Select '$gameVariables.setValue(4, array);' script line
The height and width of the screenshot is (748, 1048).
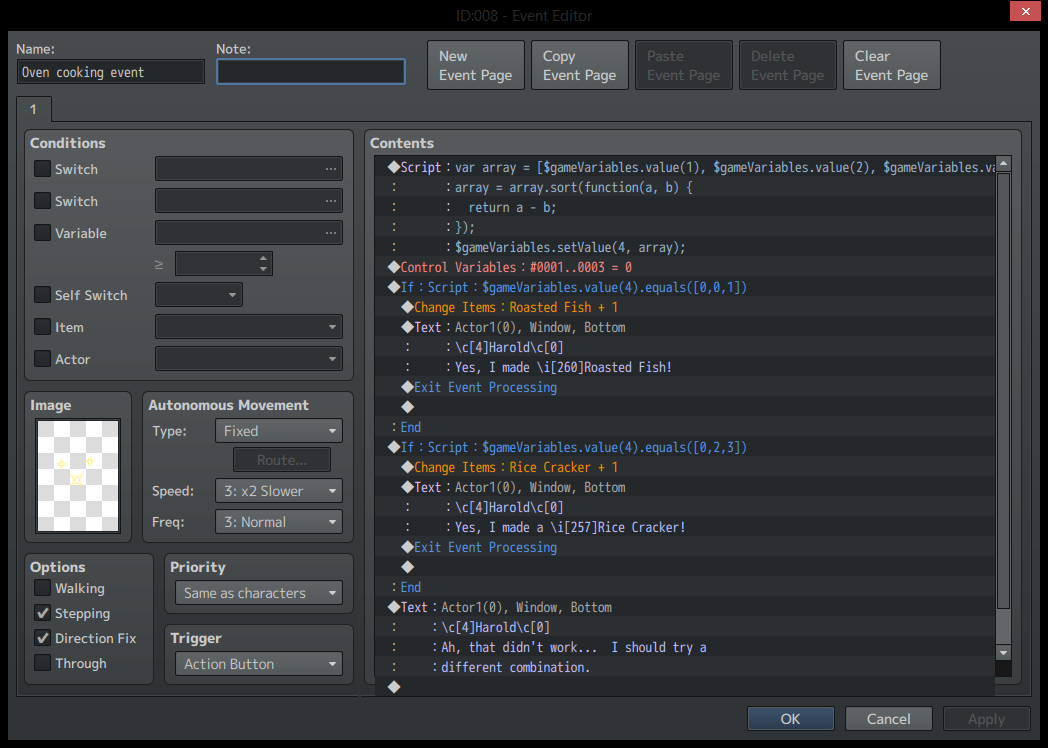[x=685, y=247]
